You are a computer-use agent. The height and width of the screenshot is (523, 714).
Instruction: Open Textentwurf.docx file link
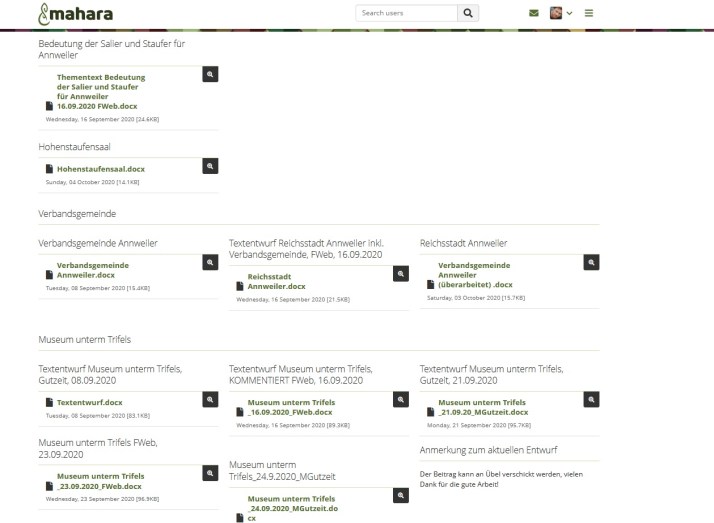tap(89, 402)
